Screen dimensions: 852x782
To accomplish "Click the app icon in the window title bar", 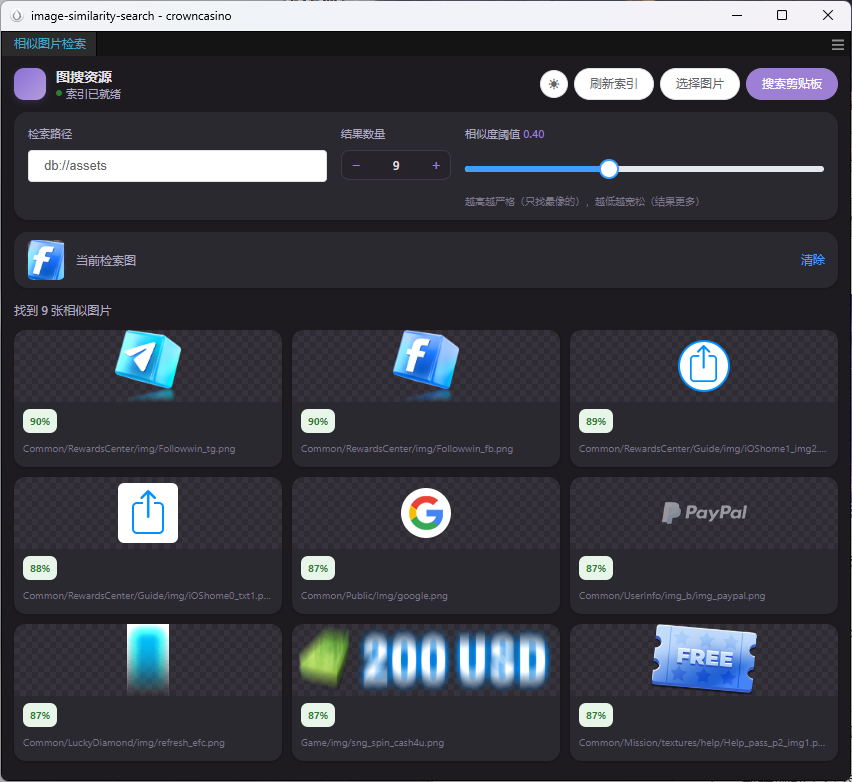I will [x=17, y=16].
